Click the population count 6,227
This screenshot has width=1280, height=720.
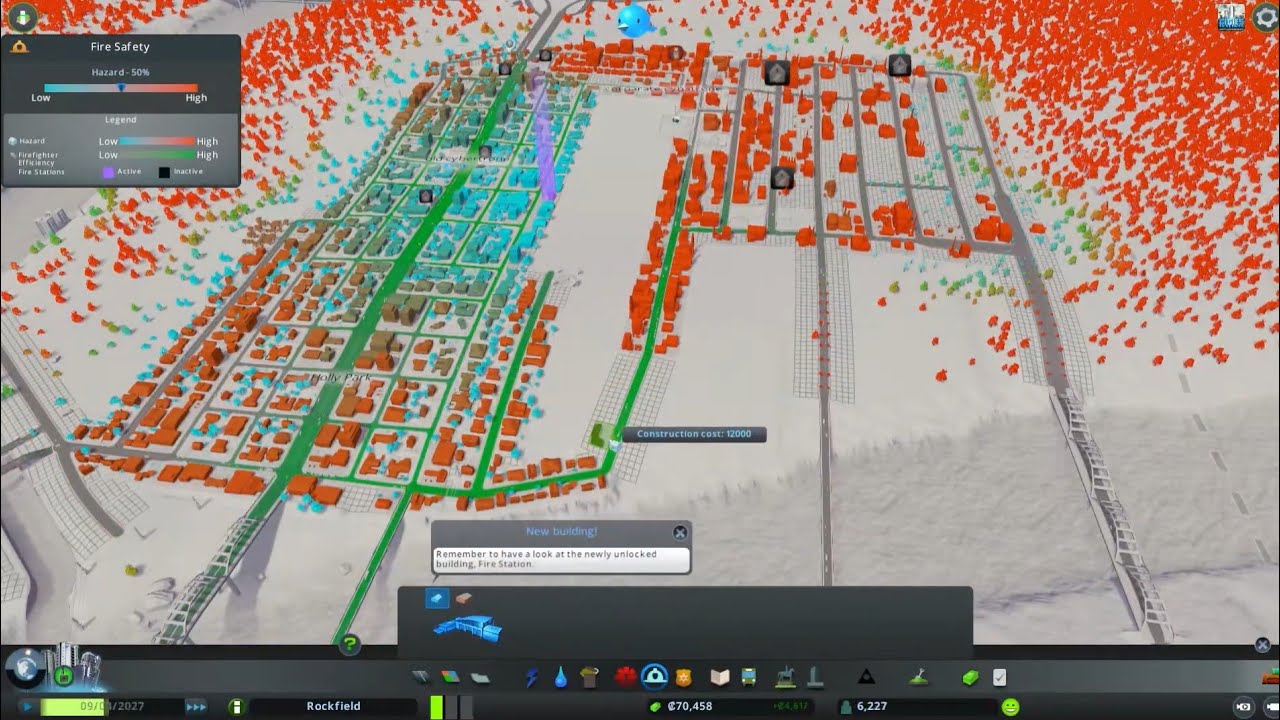871,706
